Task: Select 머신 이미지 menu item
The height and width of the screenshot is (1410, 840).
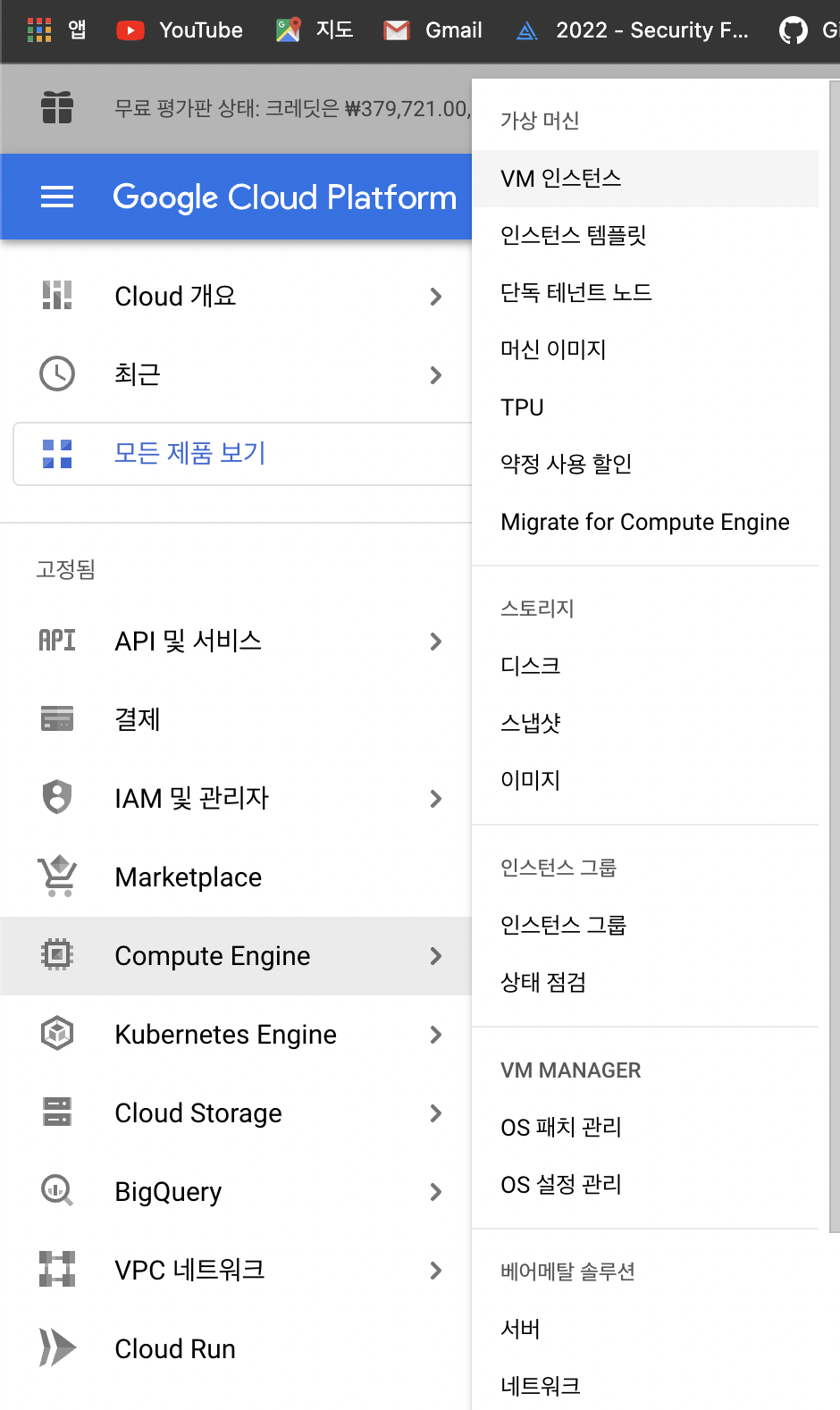Action: [x=645, y=350]
